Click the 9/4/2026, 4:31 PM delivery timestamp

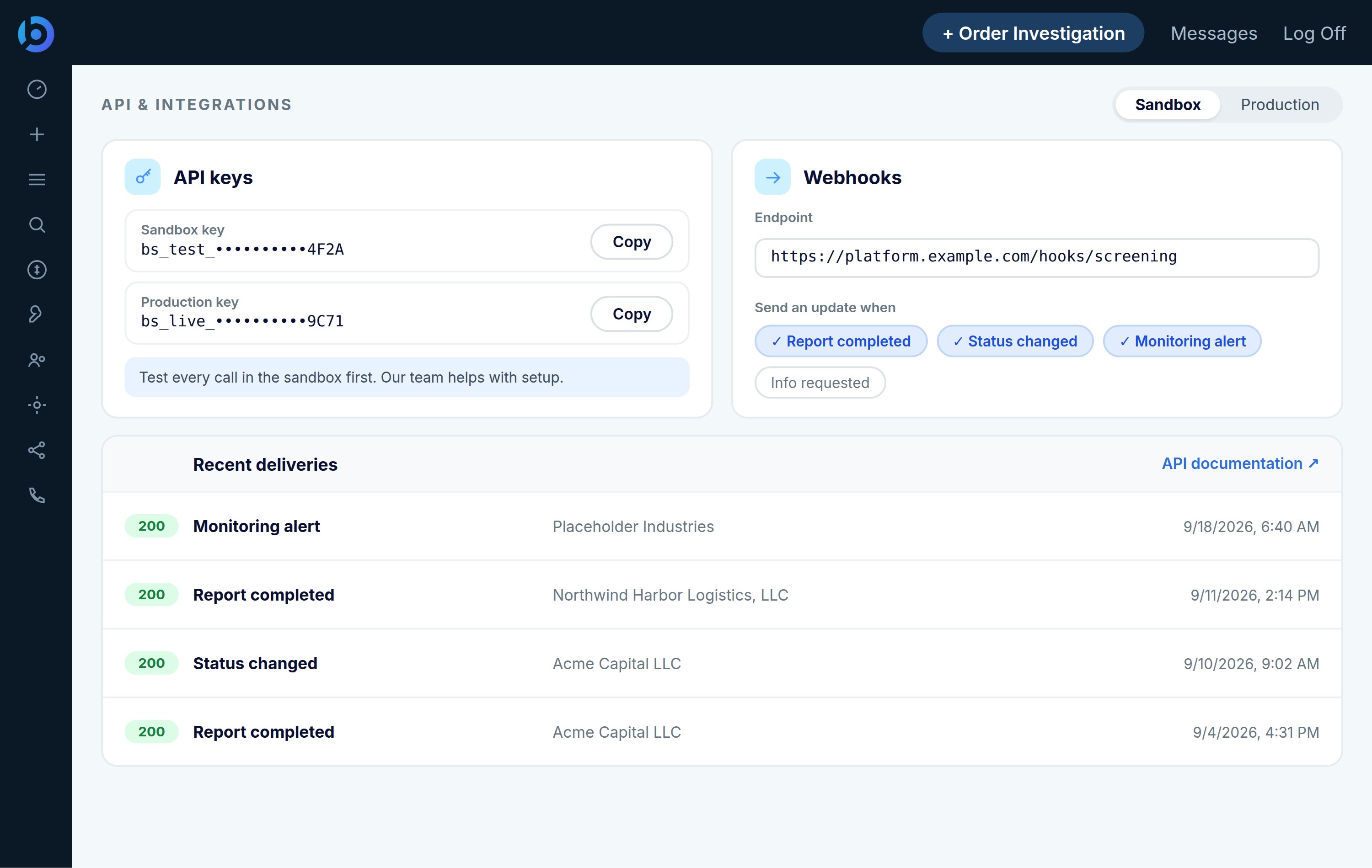point(1256,732)
